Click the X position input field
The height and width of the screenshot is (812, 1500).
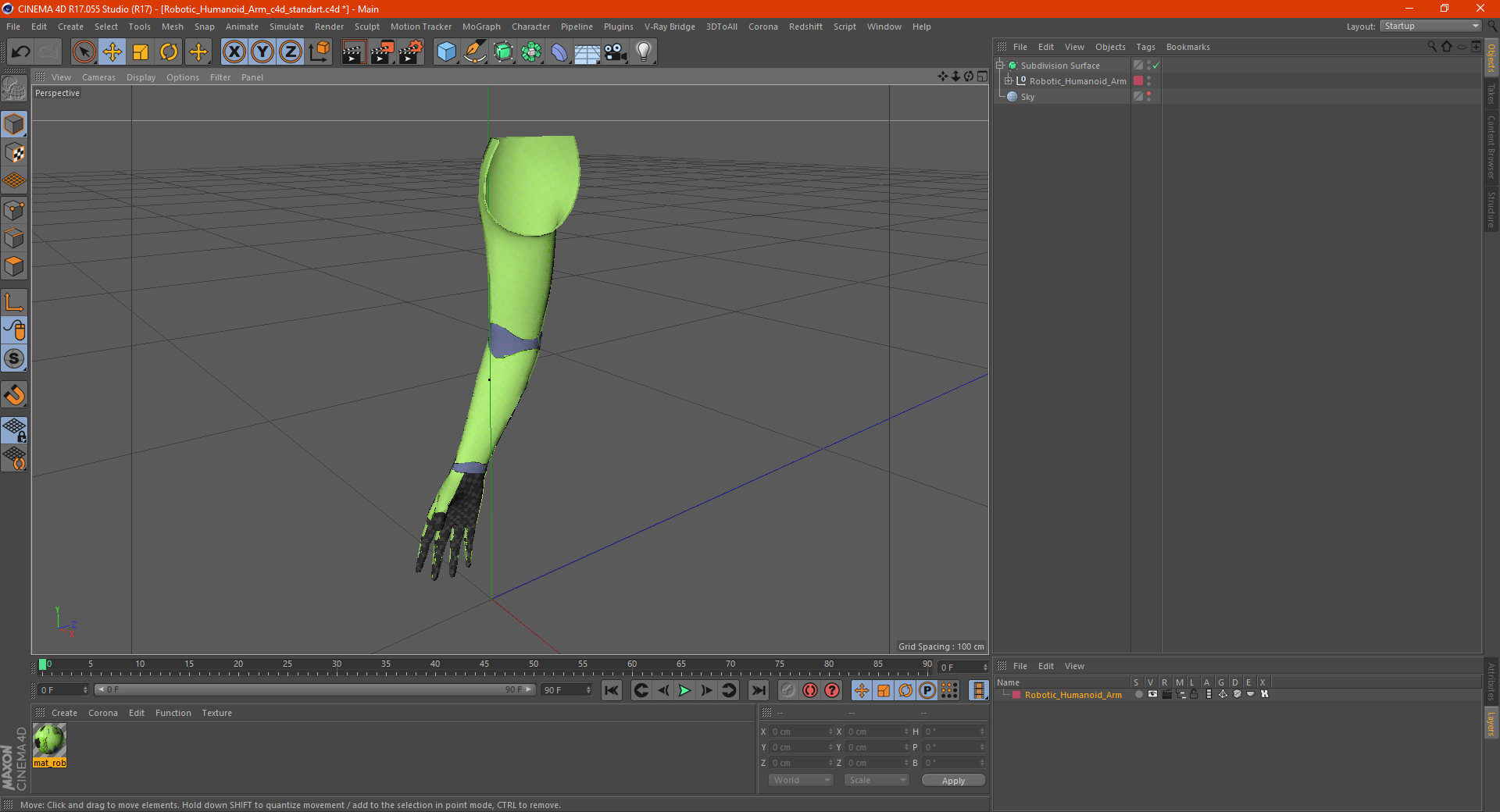pyautogui.click(x=802, y=732)
